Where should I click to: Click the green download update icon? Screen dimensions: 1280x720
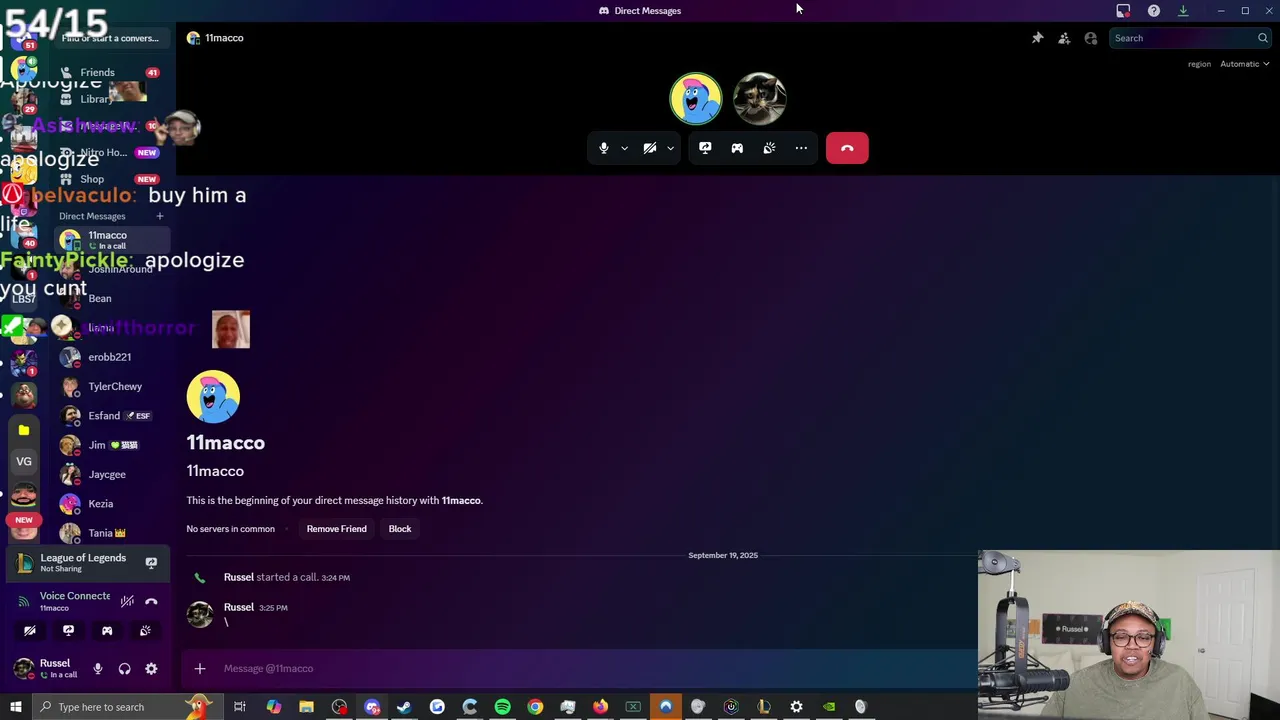[x=1183, y=10]
